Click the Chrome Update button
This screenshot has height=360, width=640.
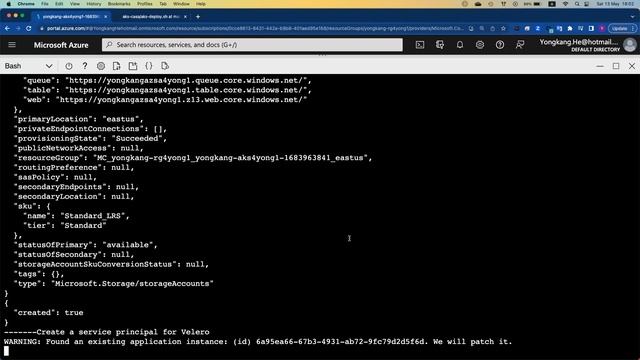click(x=622, y=29)
